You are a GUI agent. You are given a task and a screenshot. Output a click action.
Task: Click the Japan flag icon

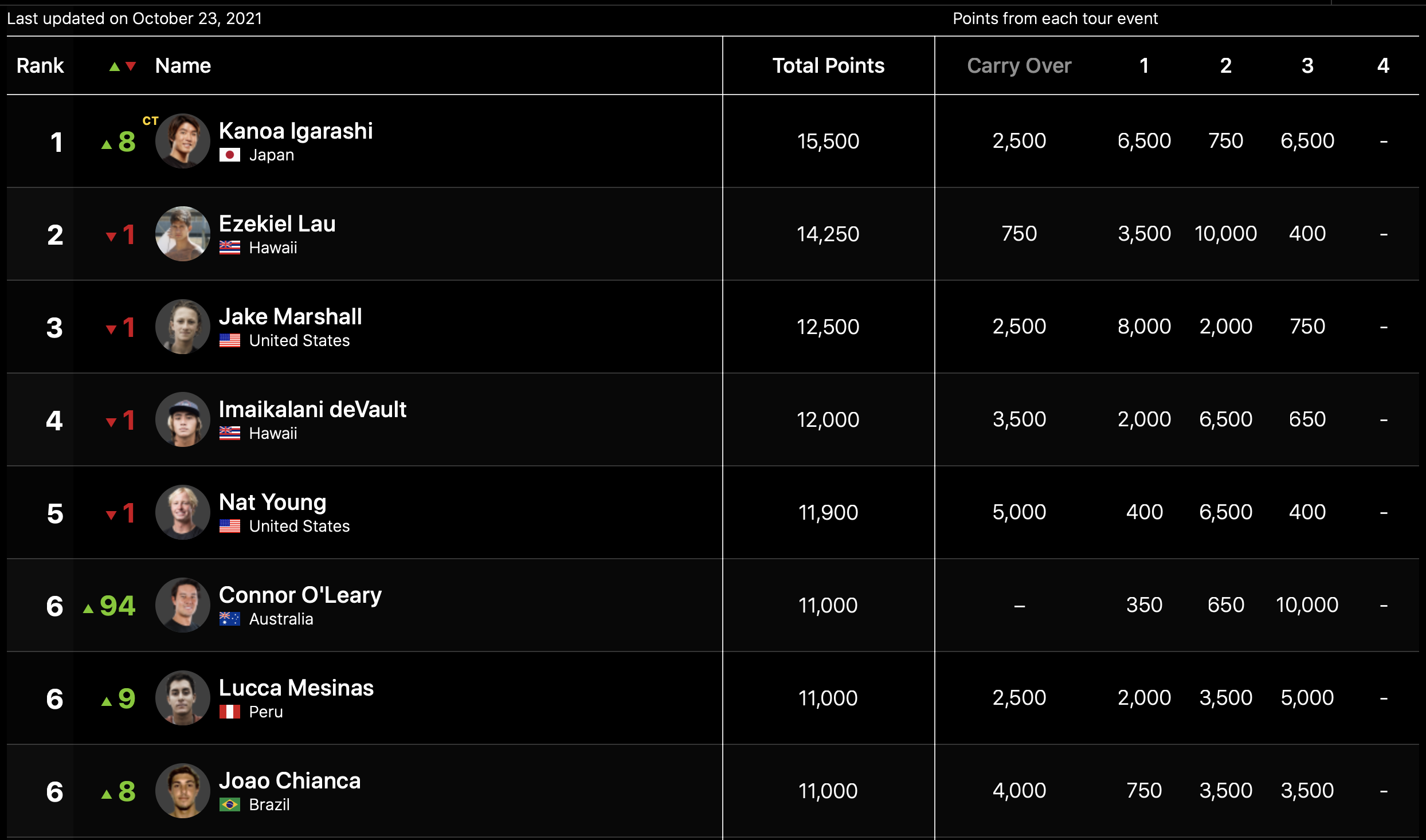229,155
